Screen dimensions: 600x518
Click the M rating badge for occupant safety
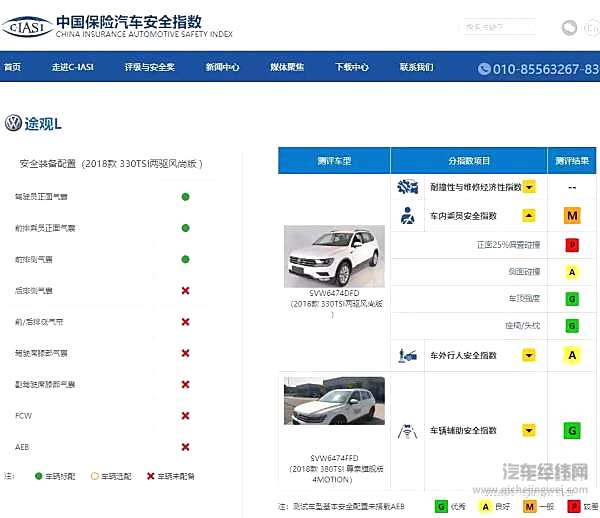pyautogui.click(x=572, y=216)
